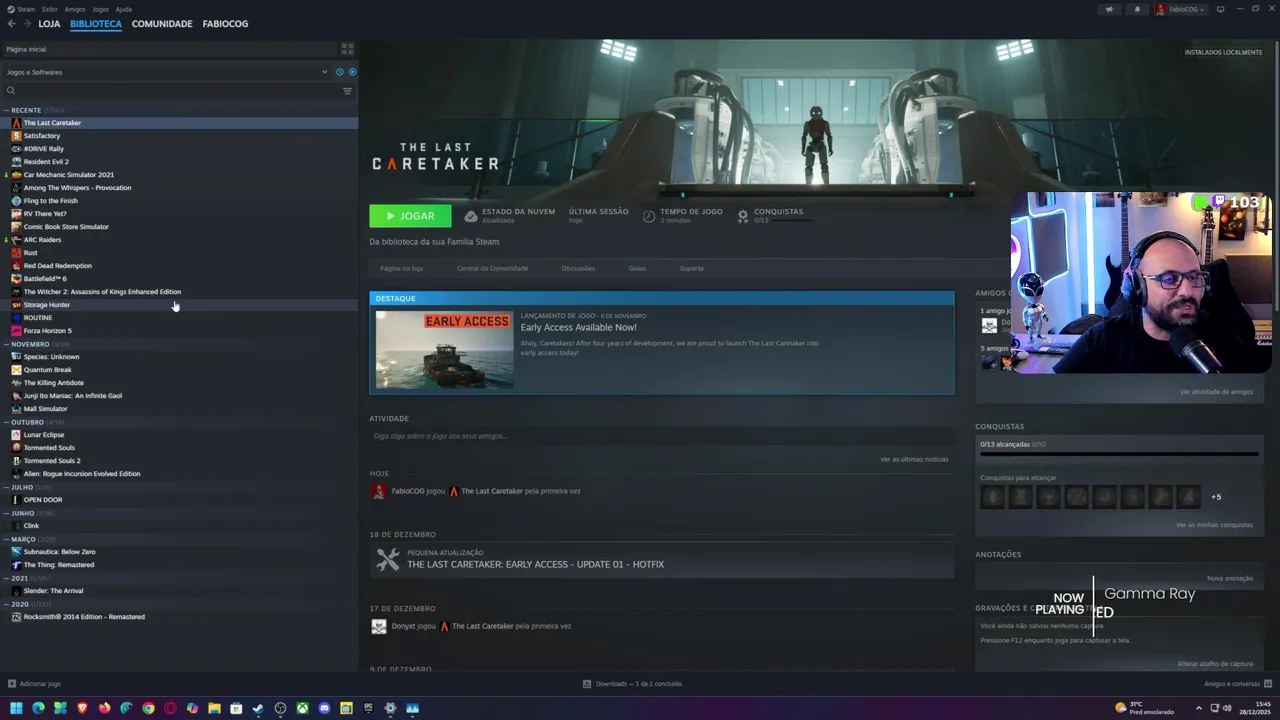Open the Update 01 Hotfix news entry
1280x720 pixels.
[661, 560]
